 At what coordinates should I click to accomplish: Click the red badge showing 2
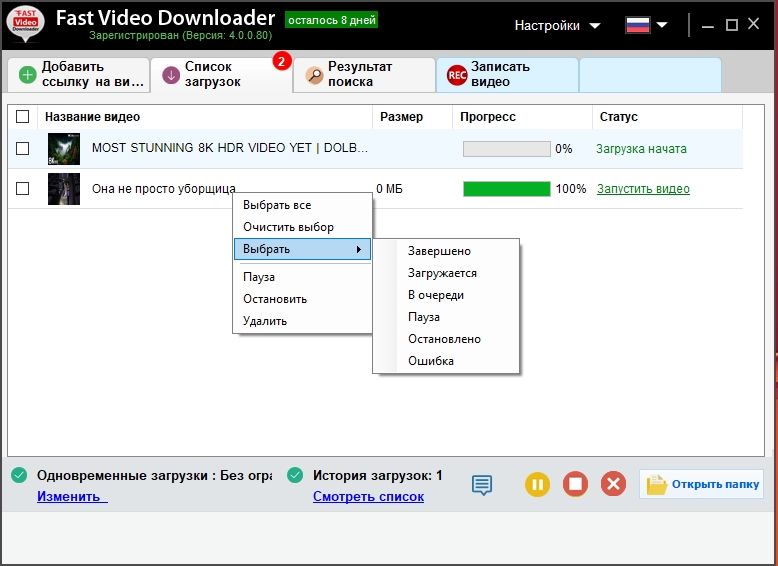tap(281, 62)
